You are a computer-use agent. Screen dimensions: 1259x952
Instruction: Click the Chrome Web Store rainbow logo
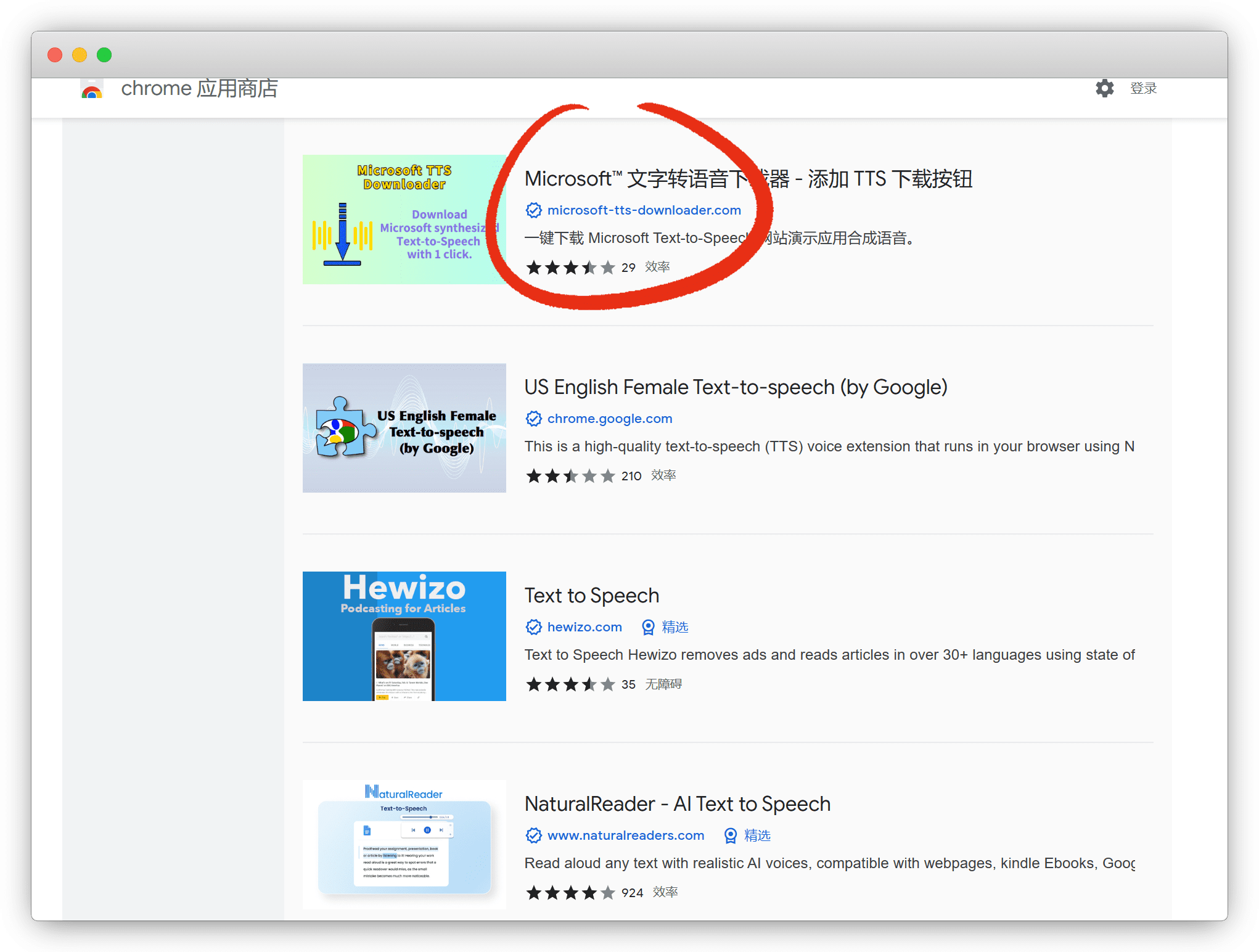(x=92, y=91)
